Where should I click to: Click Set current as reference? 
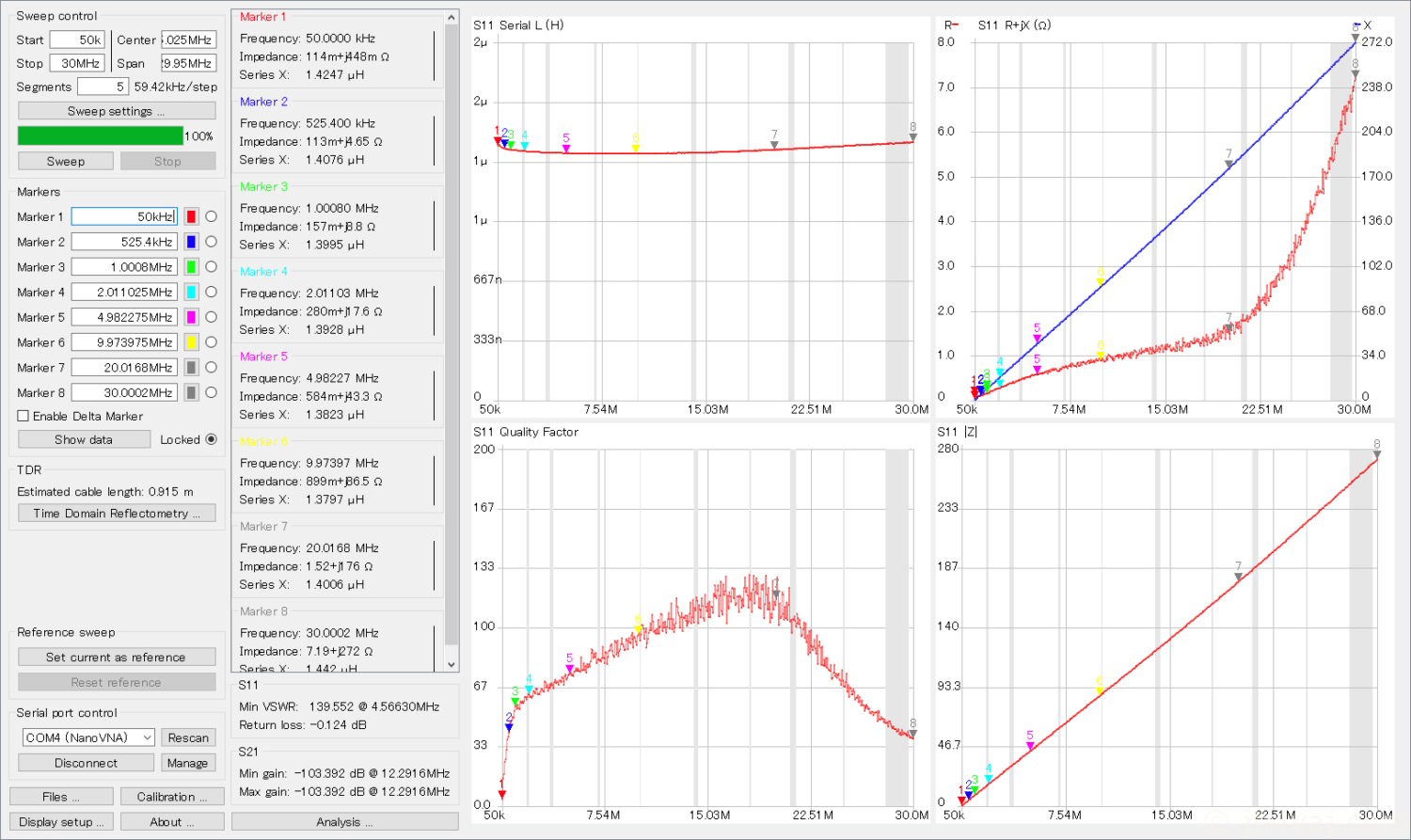point(117,658)
